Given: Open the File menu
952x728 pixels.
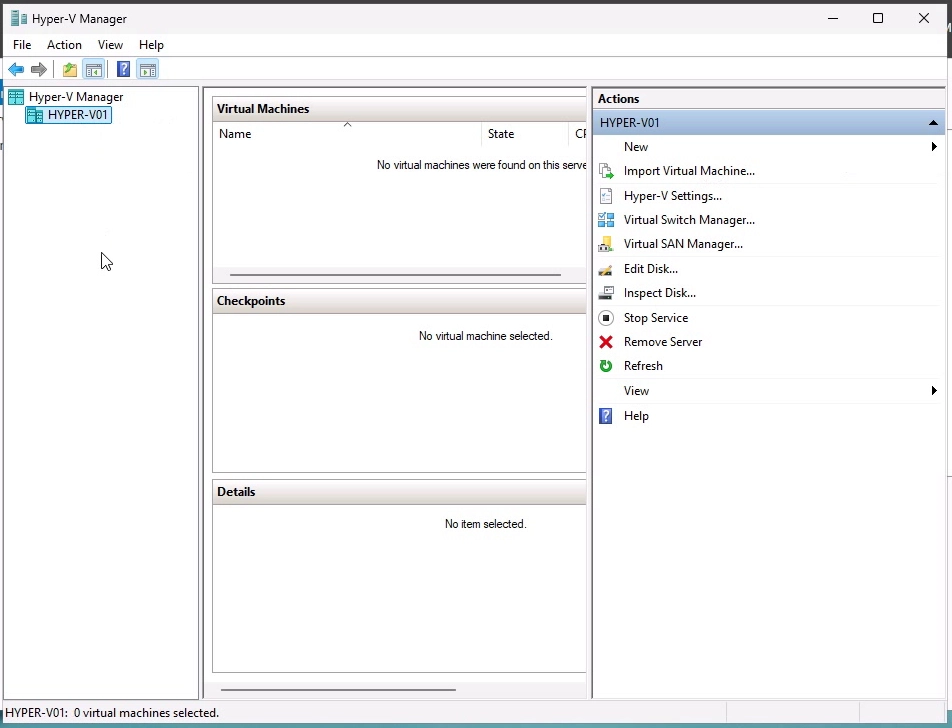Looking at the screenshot, I should pos(22,45).
